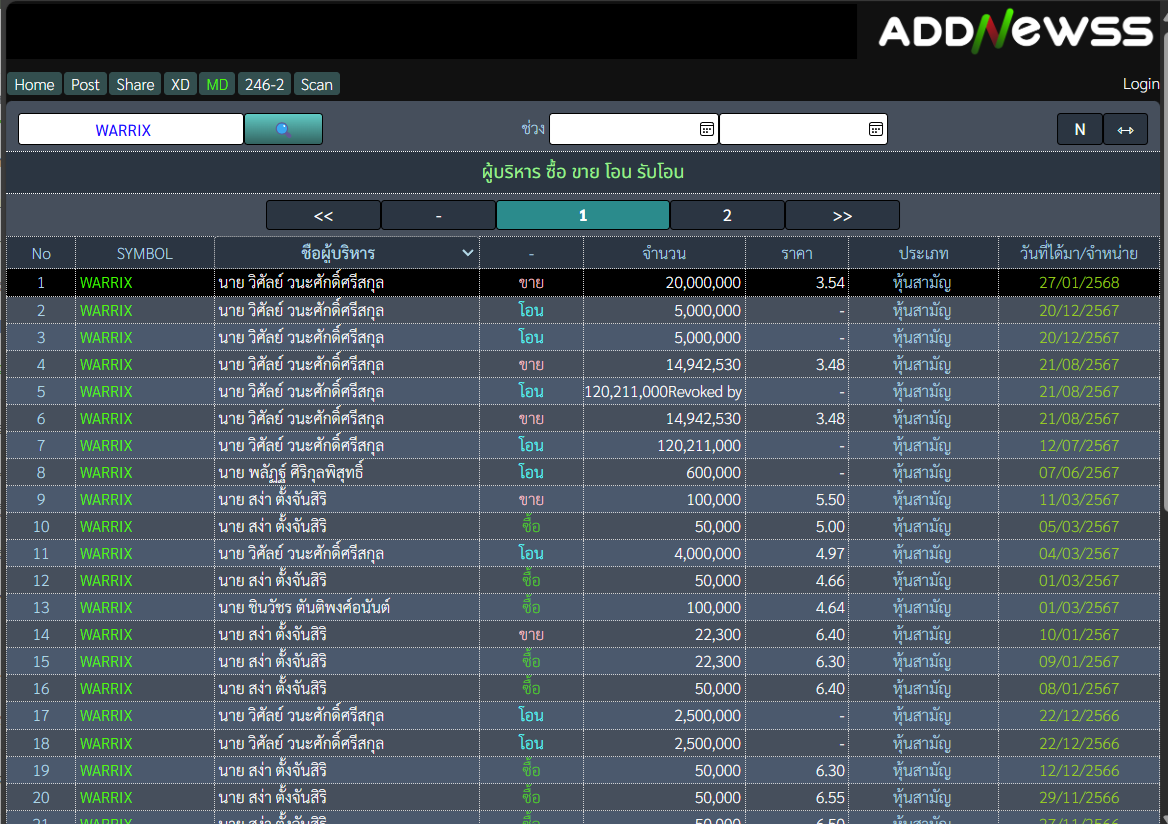Select amount 20,000,000 in row 1

click(703, 283)
